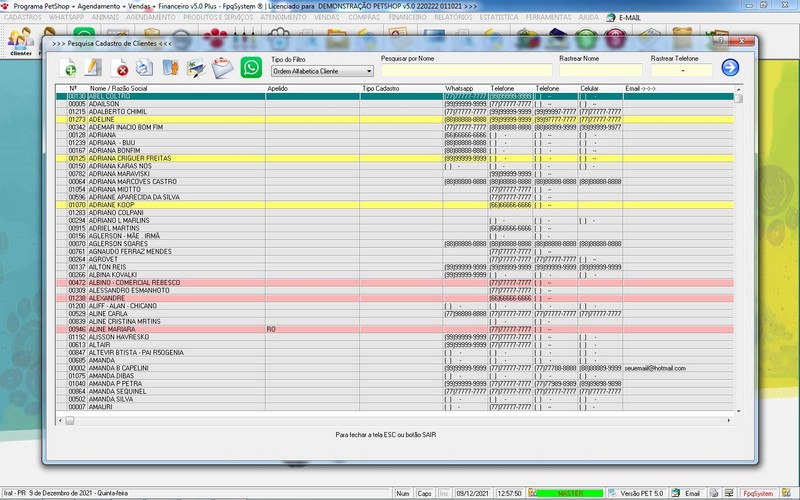Select the ADALBERTO CHIMIL row

pos(394,111)
